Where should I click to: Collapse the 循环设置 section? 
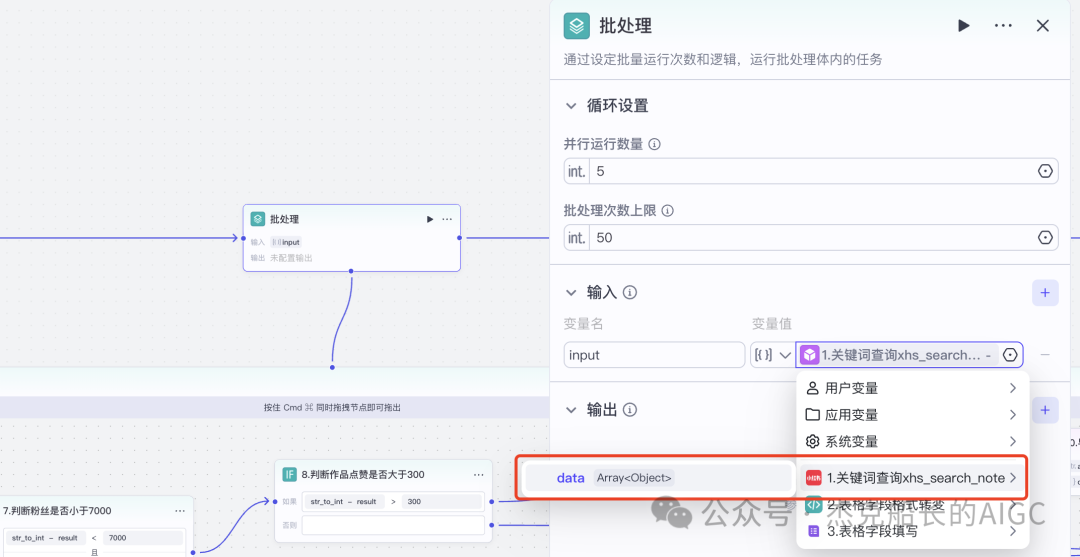pos(570,106)
